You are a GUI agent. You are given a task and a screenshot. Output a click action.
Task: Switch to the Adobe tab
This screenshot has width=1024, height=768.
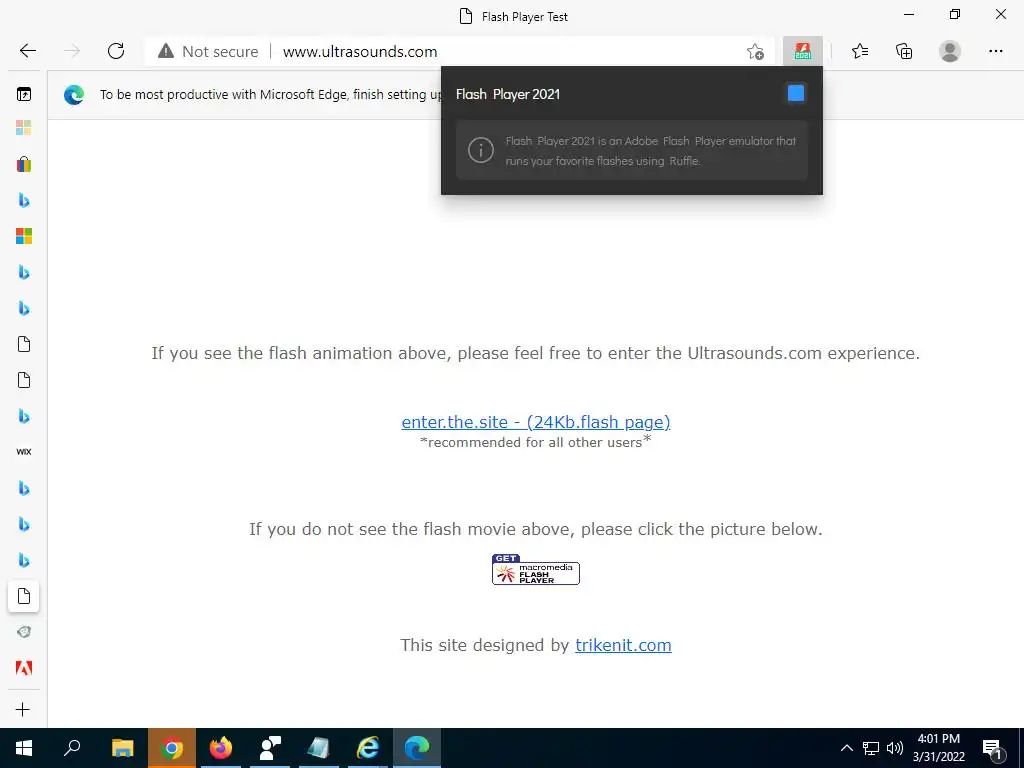coord(24,667)
